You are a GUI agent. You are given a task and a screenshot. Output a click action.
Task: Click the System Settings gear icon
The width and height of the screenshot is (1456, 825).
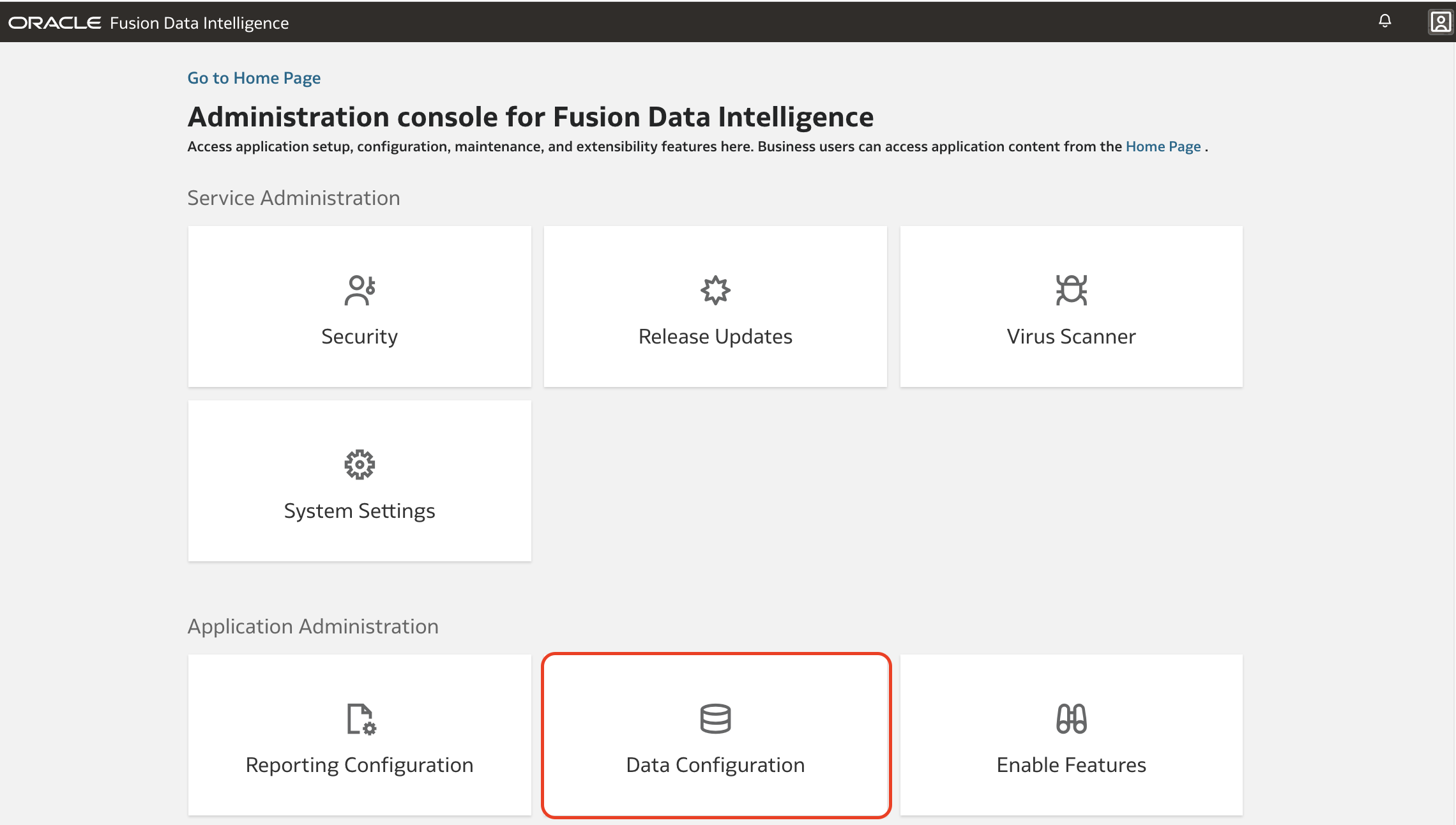pyautogui.click(x=360, y=465)
